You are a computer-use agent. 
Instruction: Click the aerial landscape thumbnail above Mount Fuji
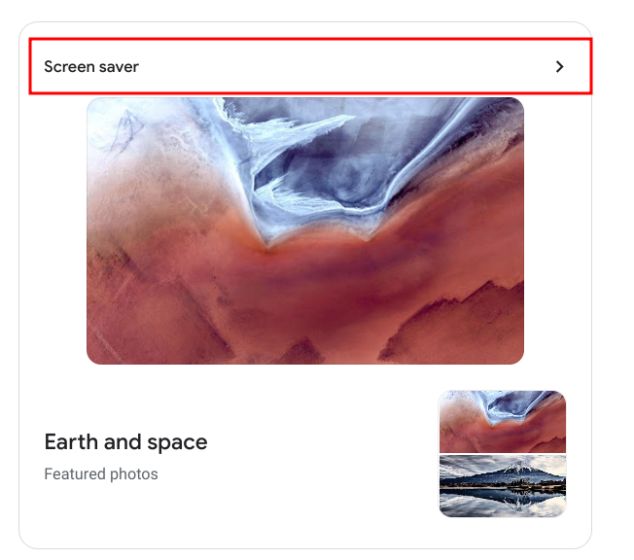point(503,421)
